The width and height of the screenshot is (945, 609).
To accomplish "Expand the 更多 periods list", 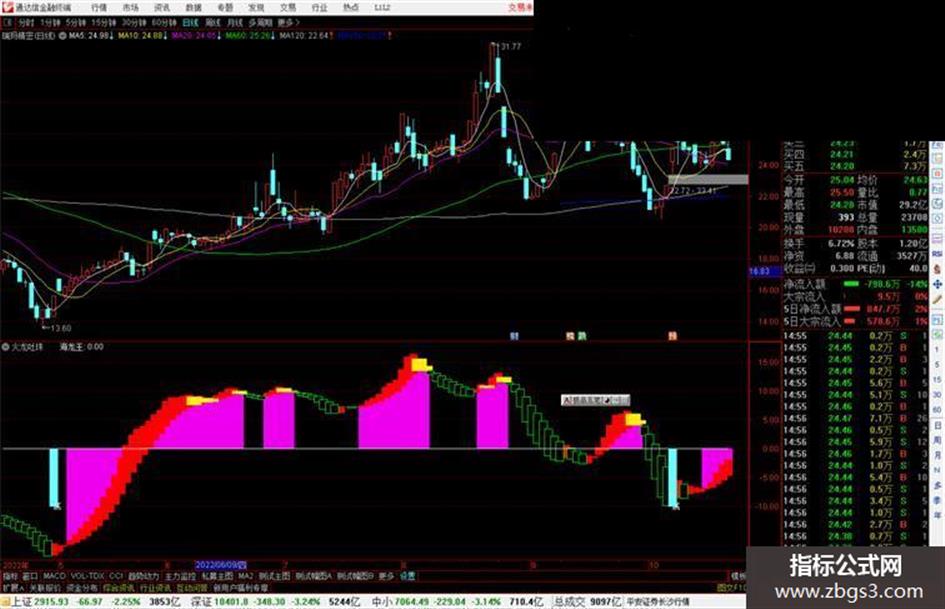I will click(x=288, y=22).
